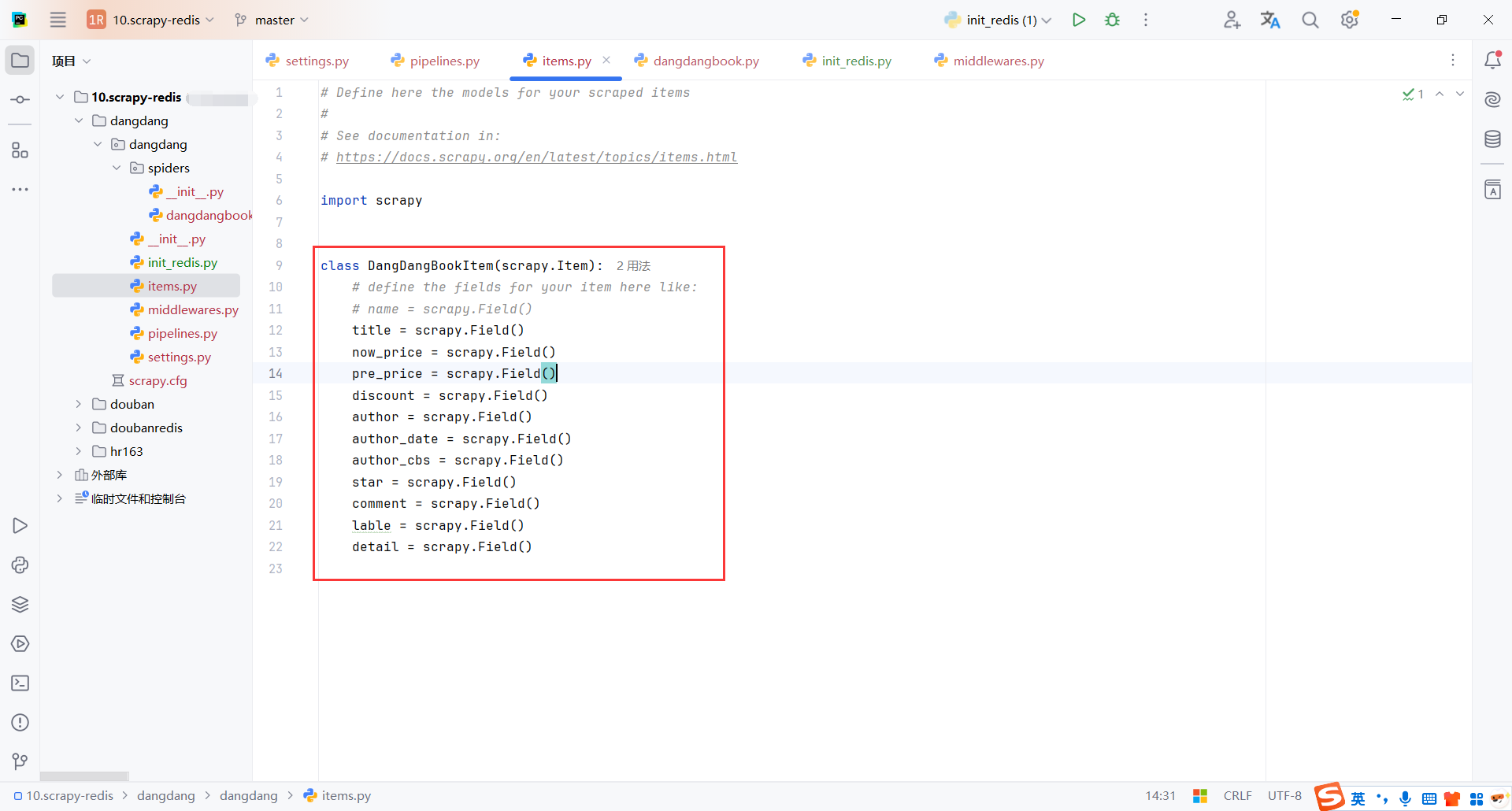Collapse the 10.scrapy-redis root folder

click(60, 97)
